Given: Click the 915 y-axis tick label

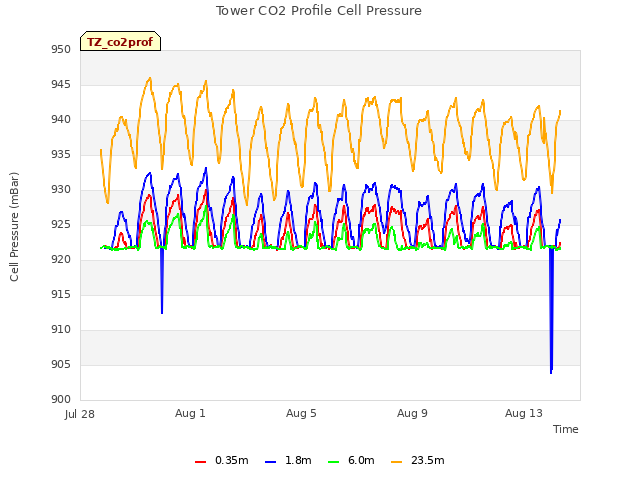Looking at the screenshot, I should pos(61,295).
